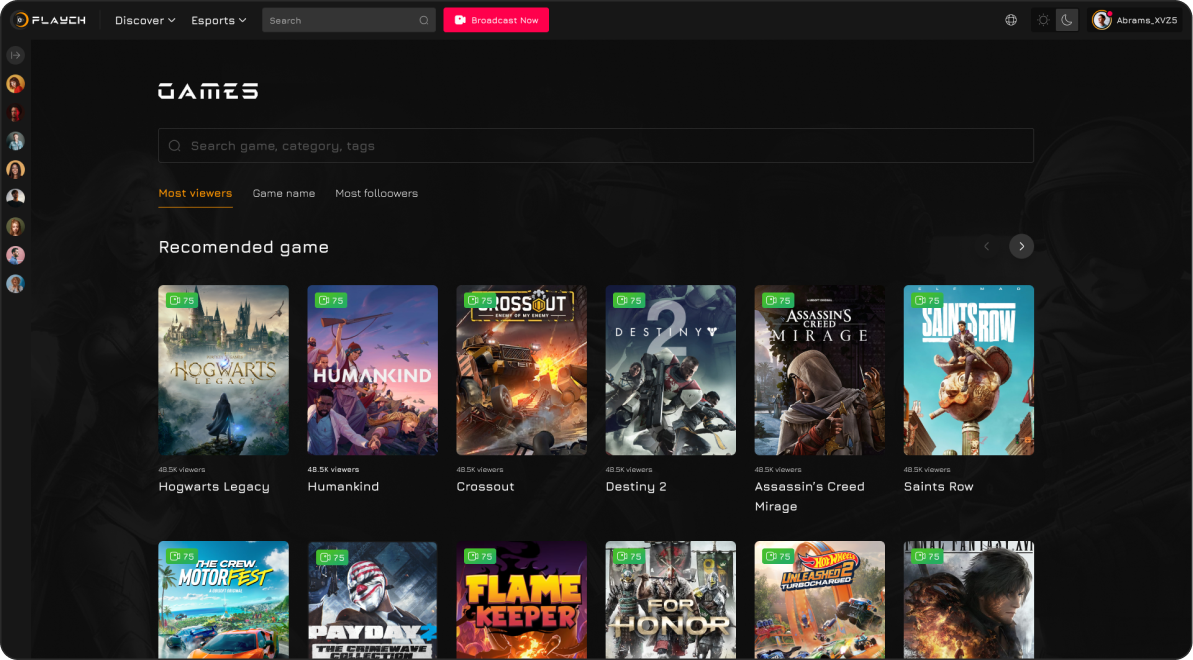Open the Esports dropdown menu
This screenshot has height=660, width=1193.
218,20
